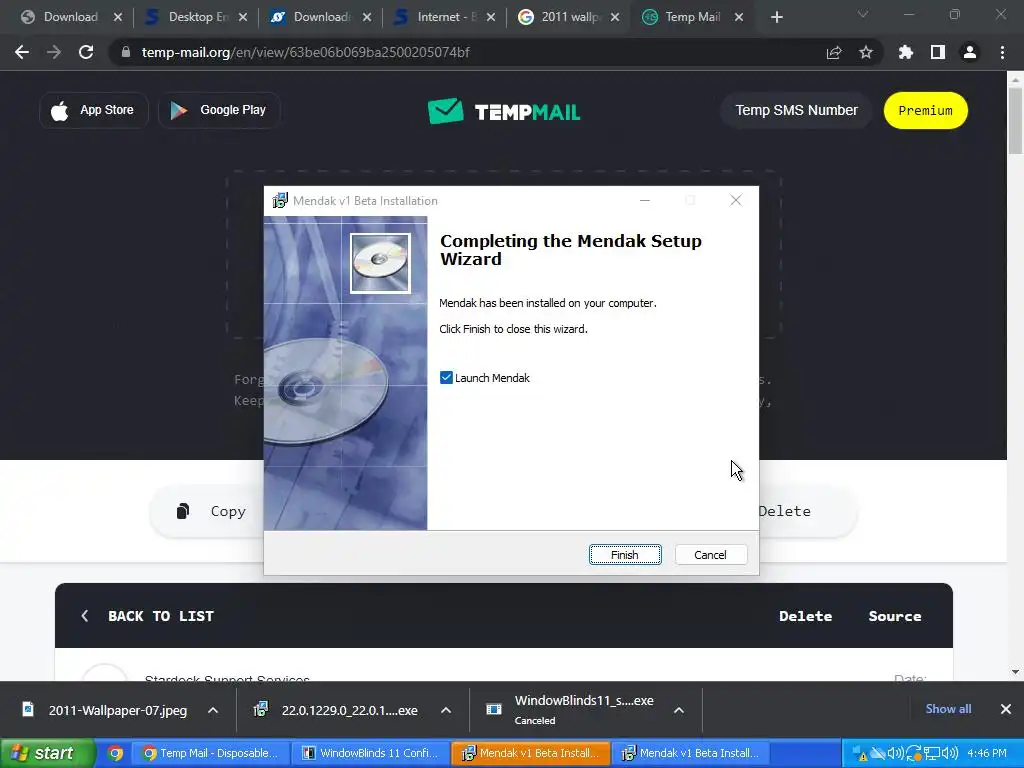Viewport: 1024px width, 768px height.
Task: Open Chrome profile avatar menu
Action: 970,52
